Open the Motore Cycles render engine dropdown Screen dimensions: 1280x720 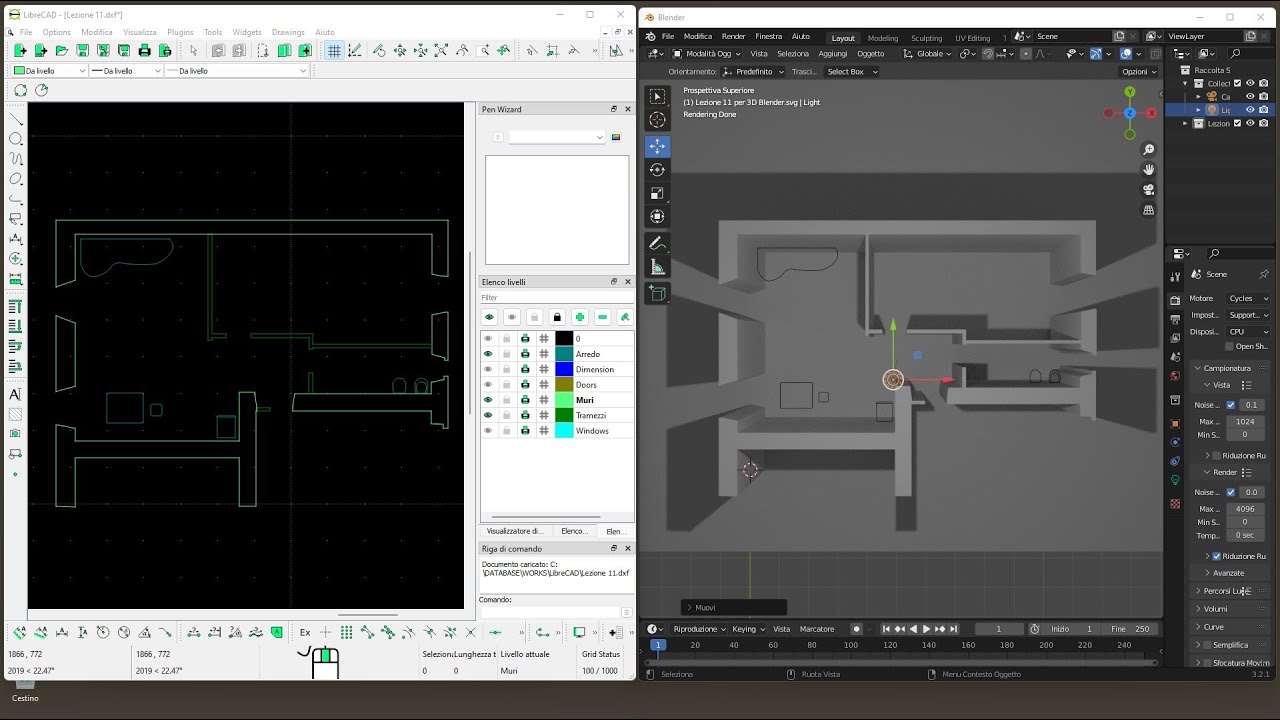[x=1247, y=298]
